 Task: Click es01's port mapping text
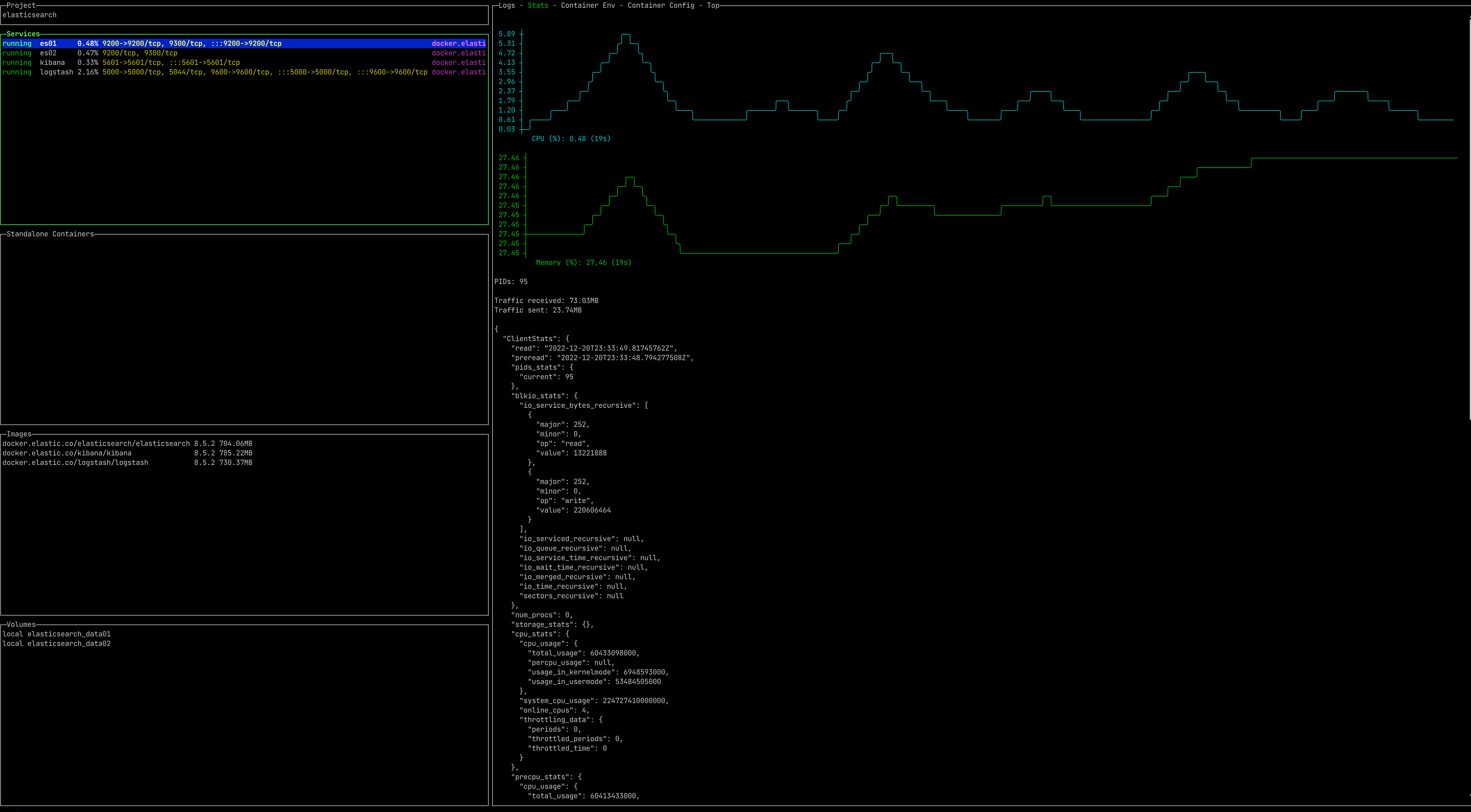tap(192, 43)
